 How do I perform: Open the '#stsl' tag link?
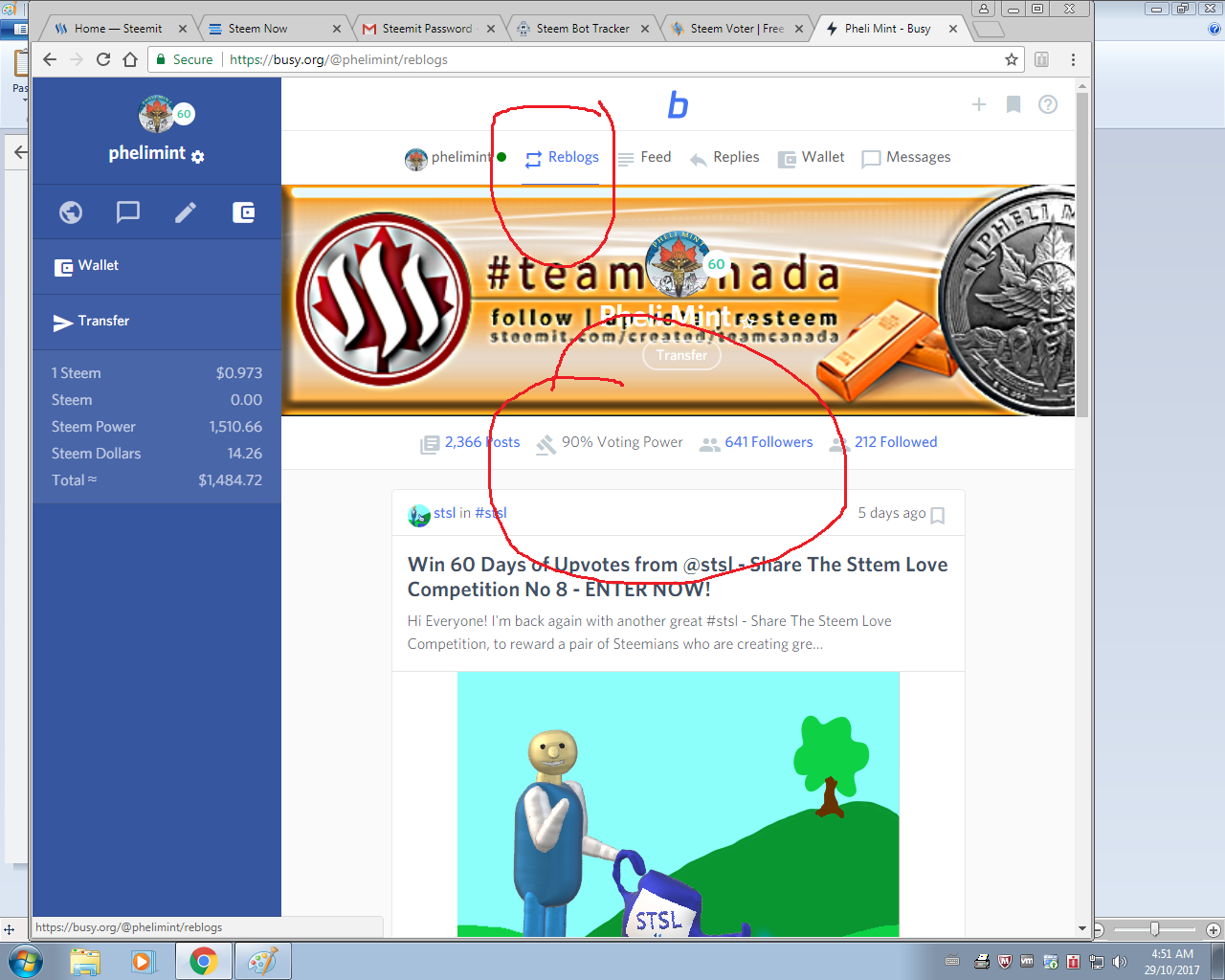click(491, 513)
